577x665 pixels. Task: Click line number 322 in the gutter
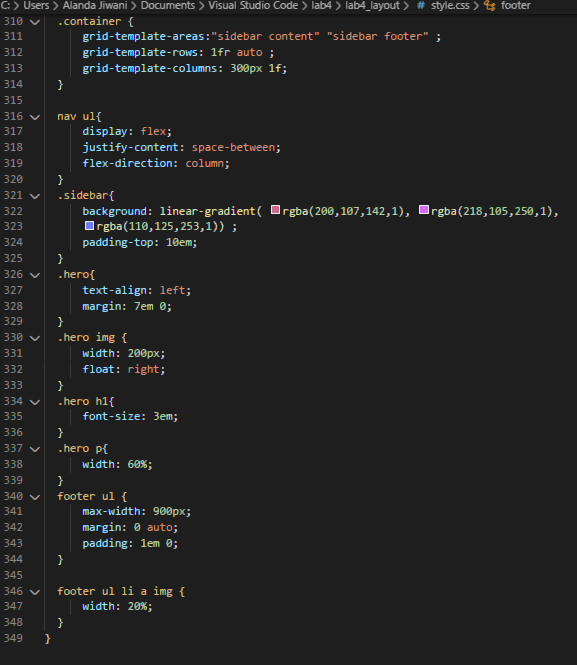tap(13, 211)
